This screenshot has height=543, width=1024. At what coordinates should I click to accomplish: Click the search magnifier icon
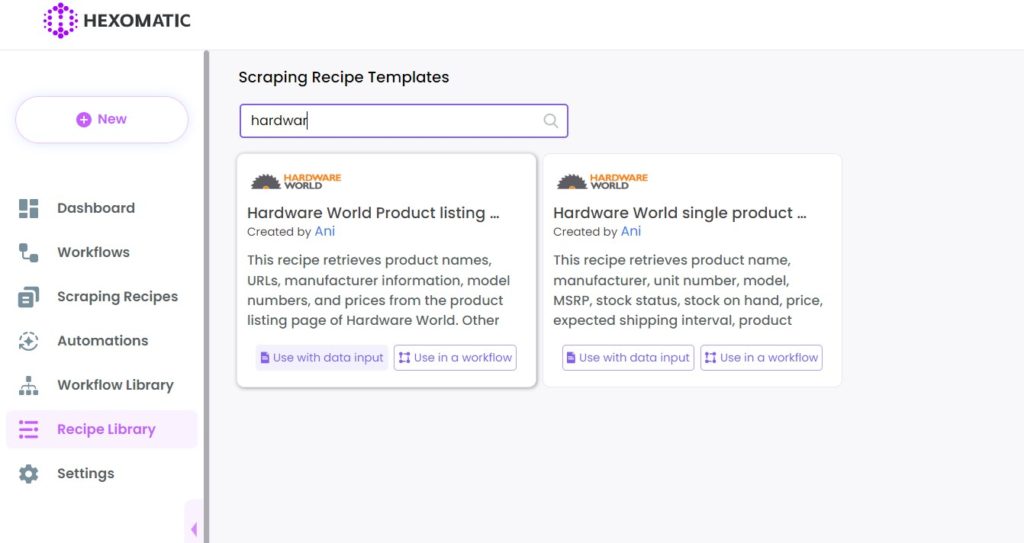pos(551,121)
